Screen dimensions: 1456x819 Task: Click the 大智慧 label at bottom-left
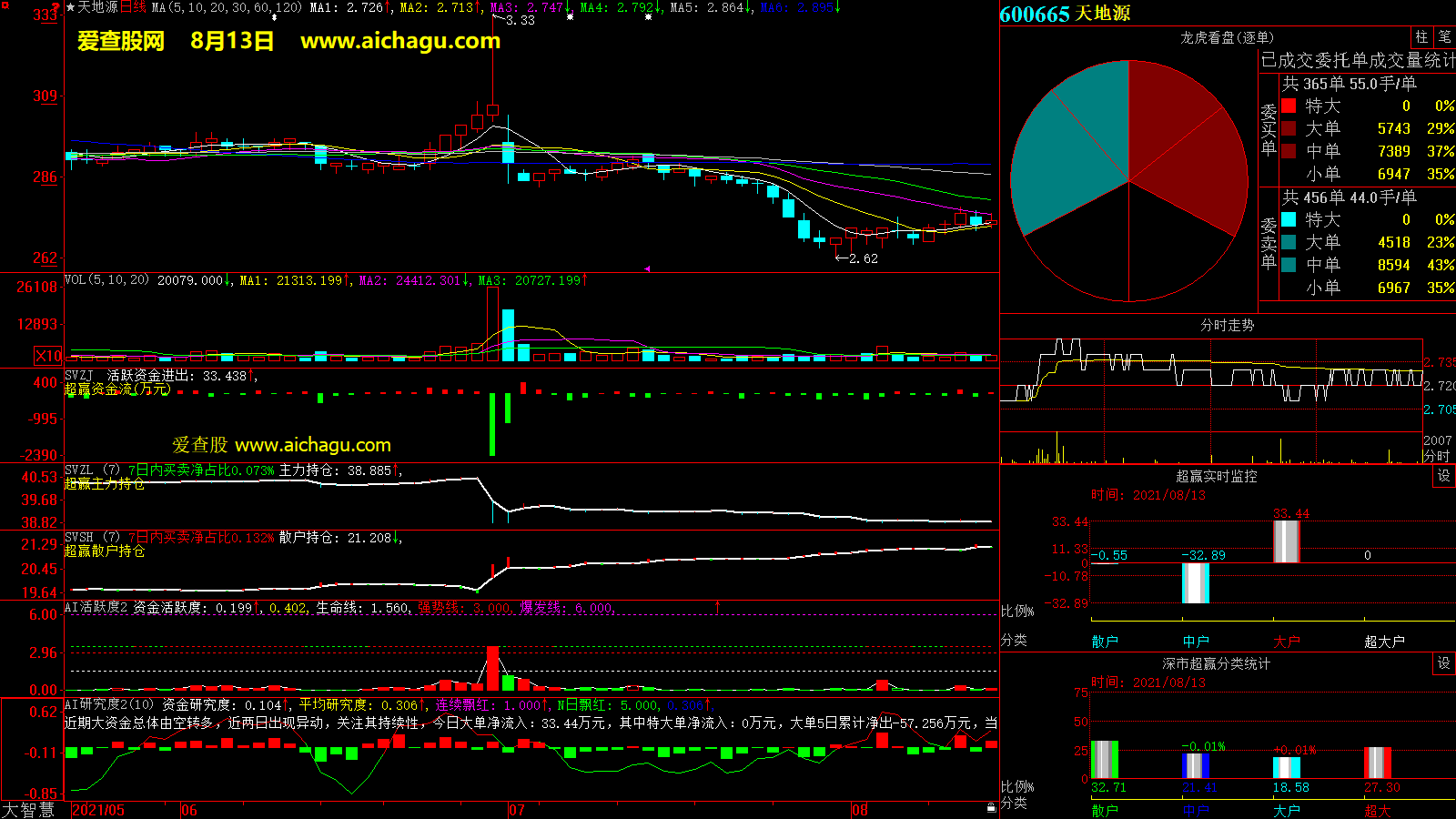click(x=28, y=809)
